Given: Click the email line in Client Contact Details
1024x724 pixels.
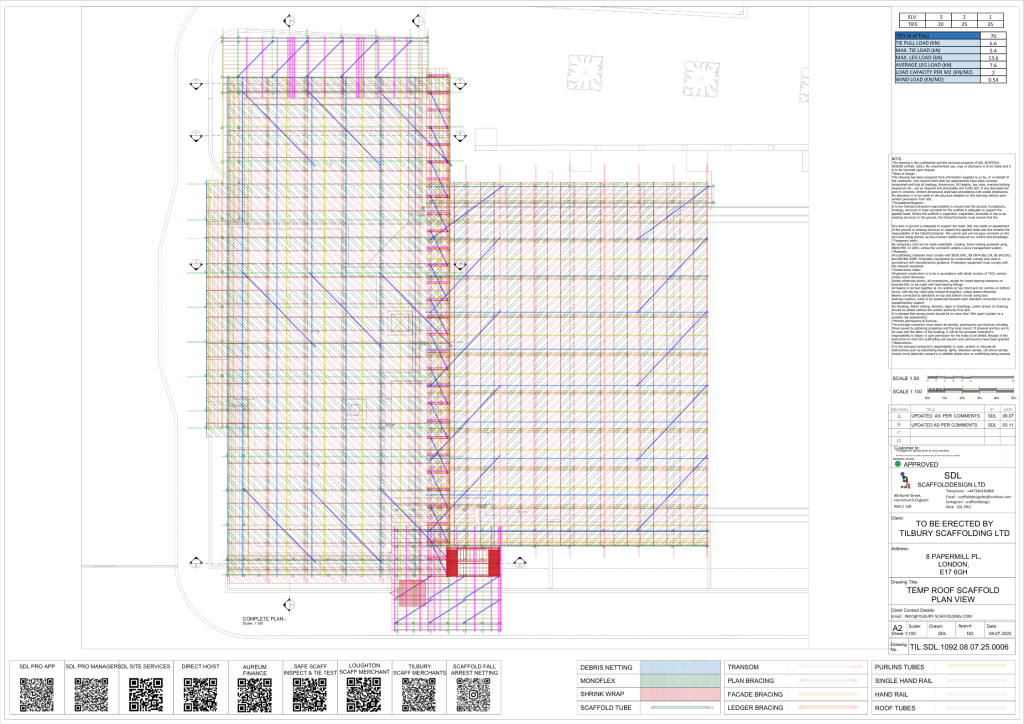Looking at the screenshot, I should pyautogui.click(x=931, y=616).
